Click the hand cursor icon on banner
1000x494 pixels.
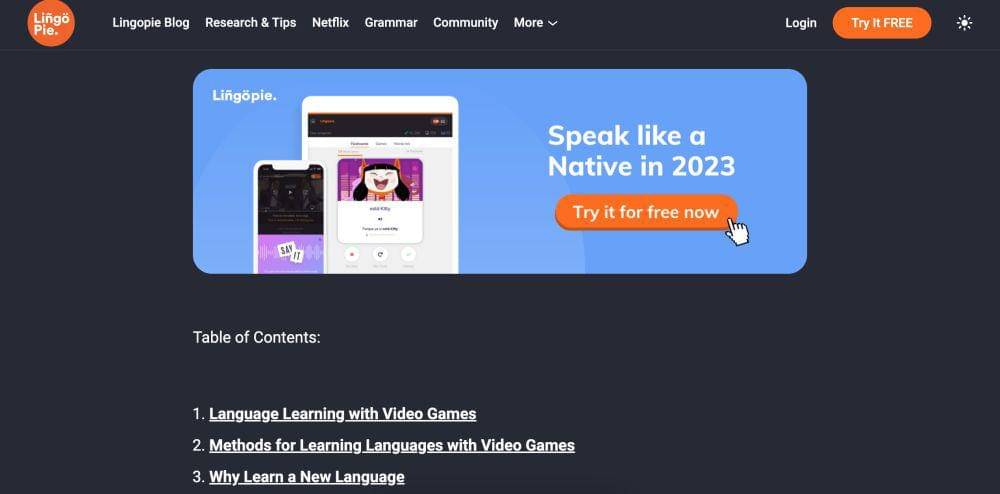tap(738, 231)
